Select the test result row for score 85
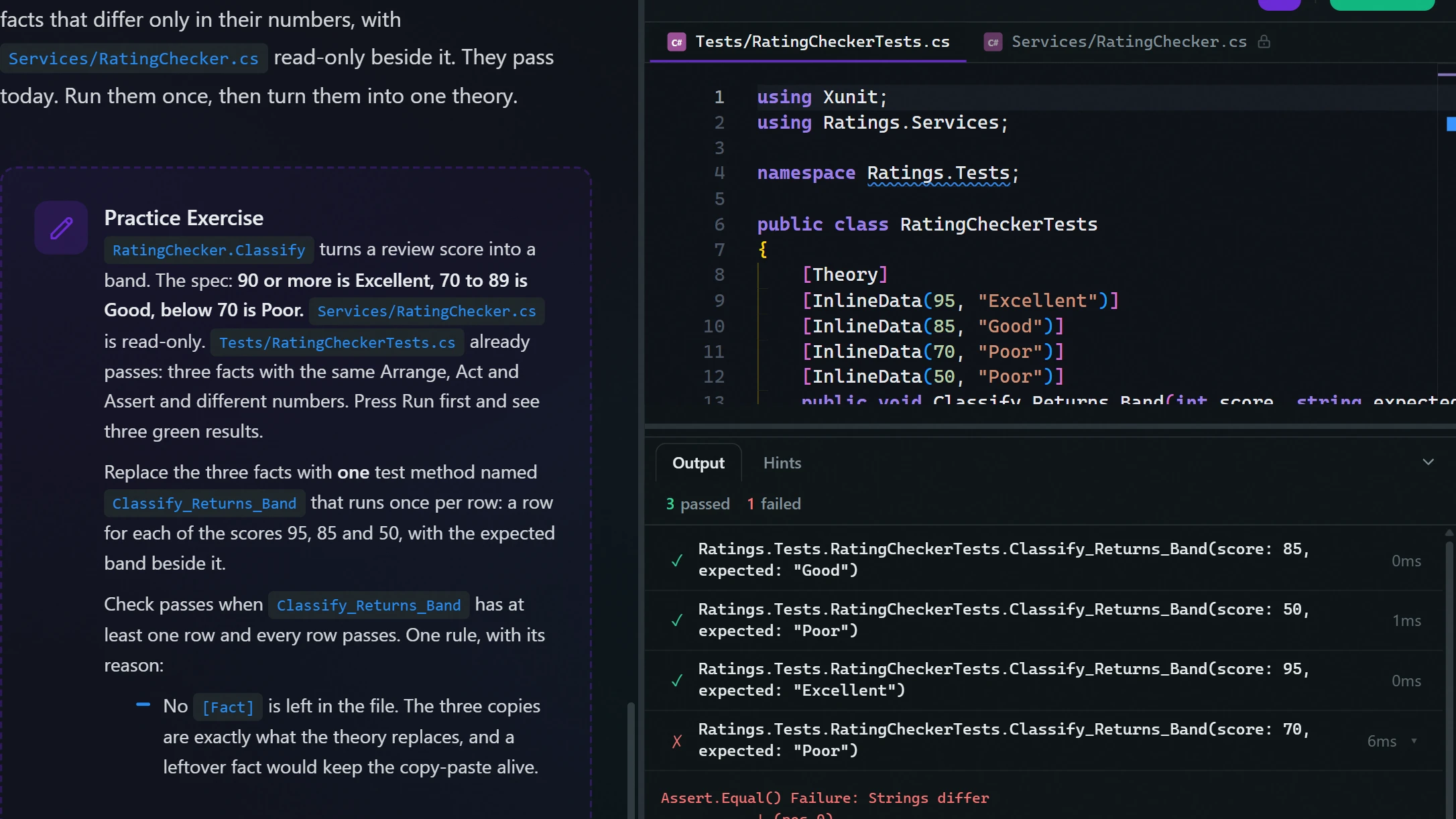Image resolution: width=1456 pixels, height=819 pixels. point(1043,560)
